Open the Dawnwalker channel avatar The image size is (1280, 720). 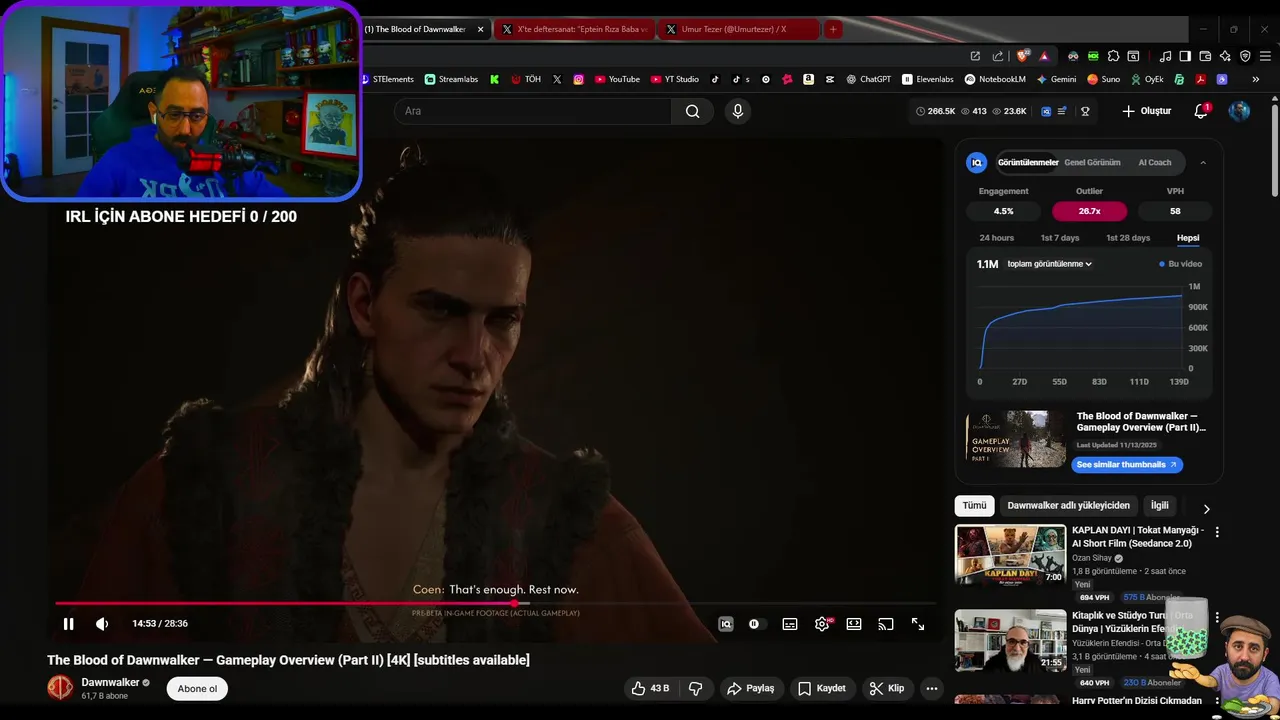coord(61,688)
